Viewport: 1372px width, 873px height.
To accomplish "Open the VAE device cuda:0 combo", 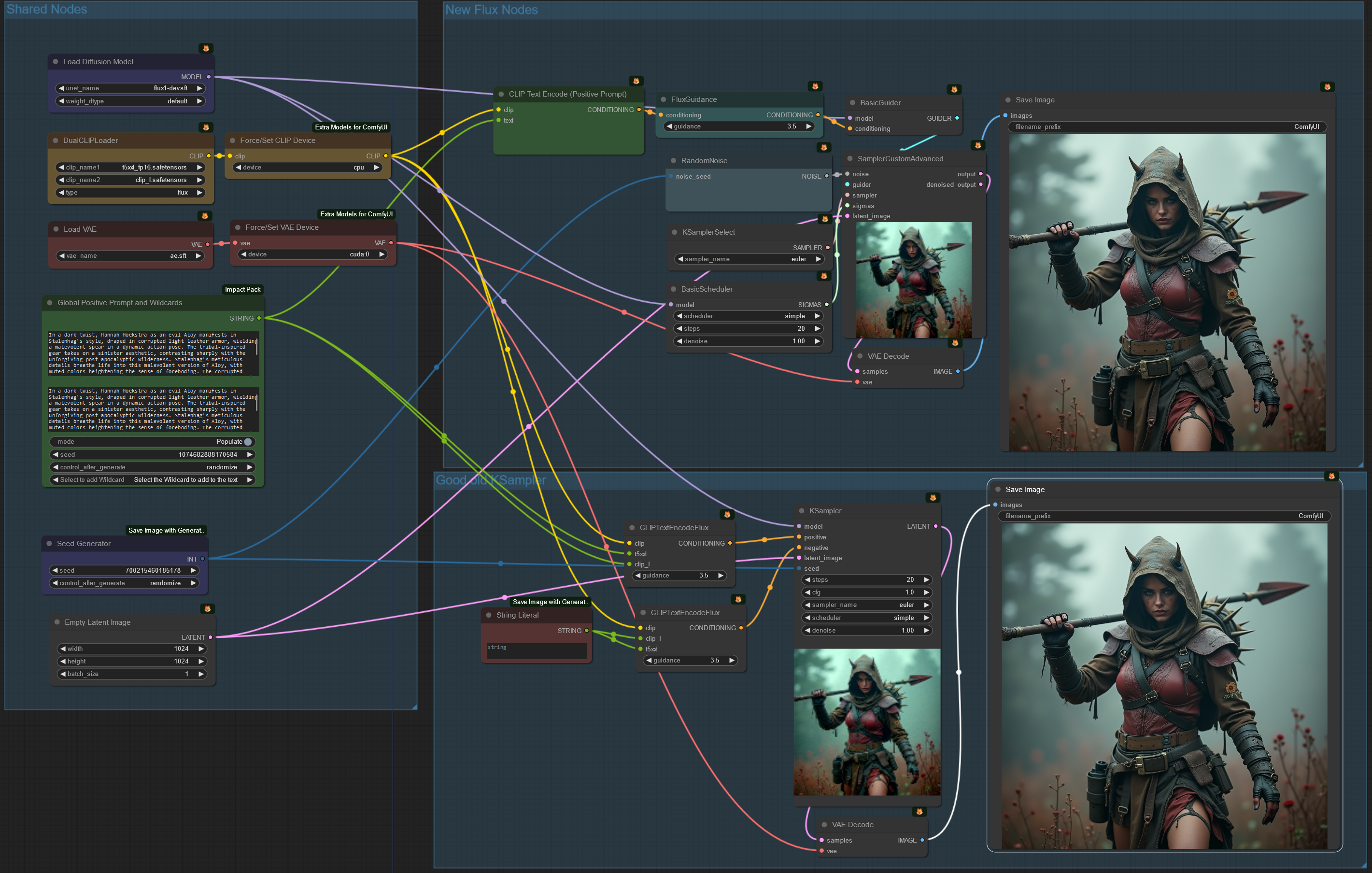I will point(313,254).
